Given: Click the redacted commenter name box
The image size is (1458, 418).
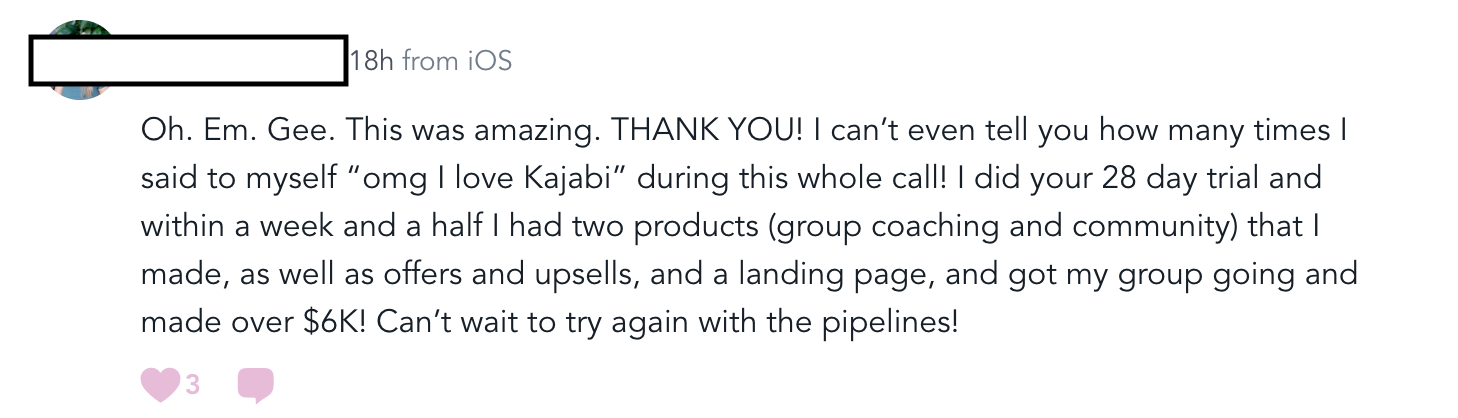Looking at the screenshot, I should tap(187, 62).
